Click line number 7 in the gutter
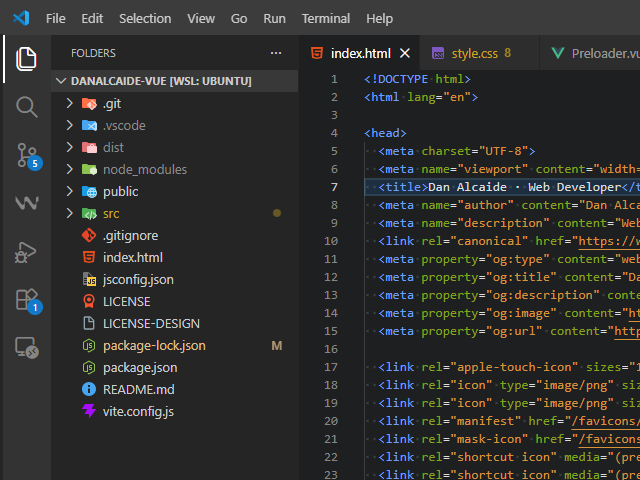 (x=334, y=187)
